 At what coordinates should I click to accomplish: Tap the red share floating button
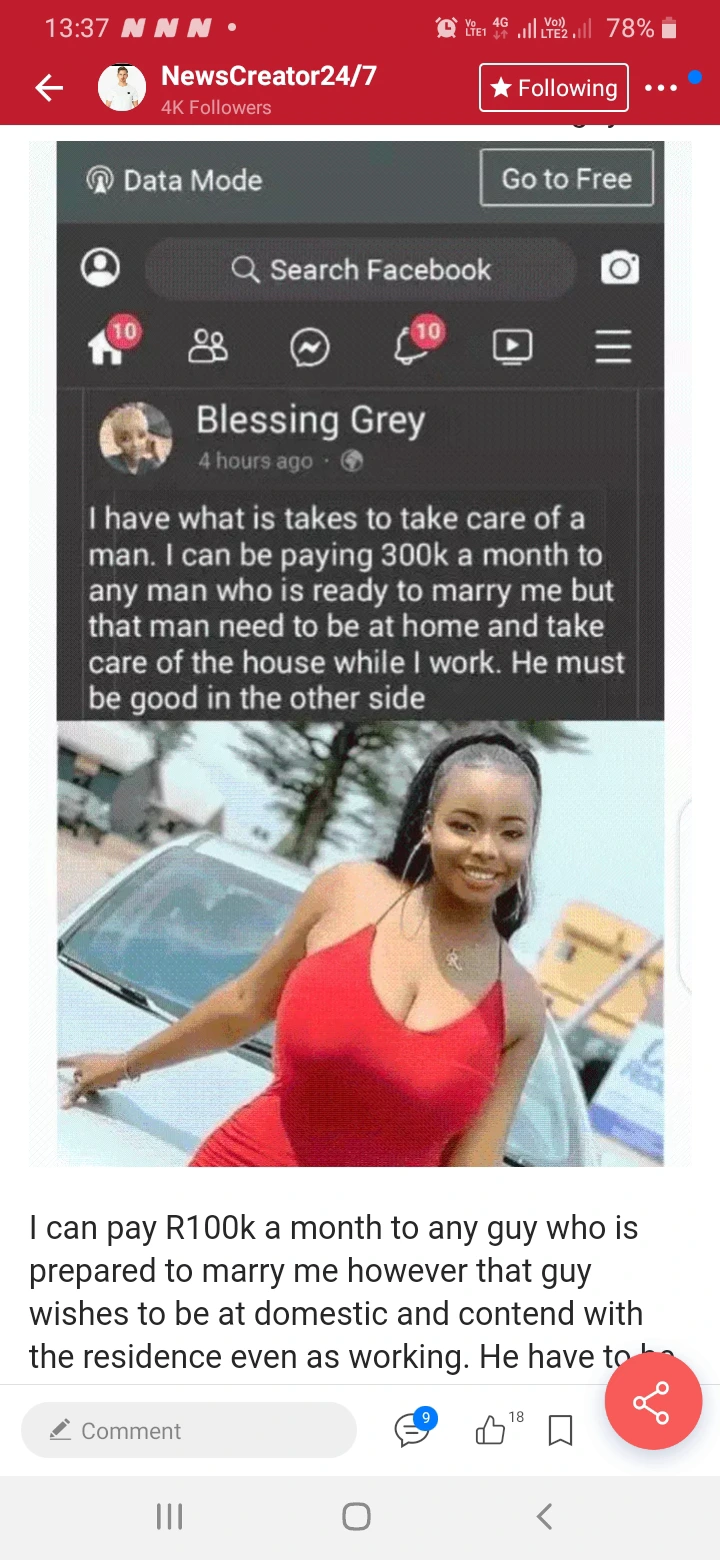pos(654,1403)
